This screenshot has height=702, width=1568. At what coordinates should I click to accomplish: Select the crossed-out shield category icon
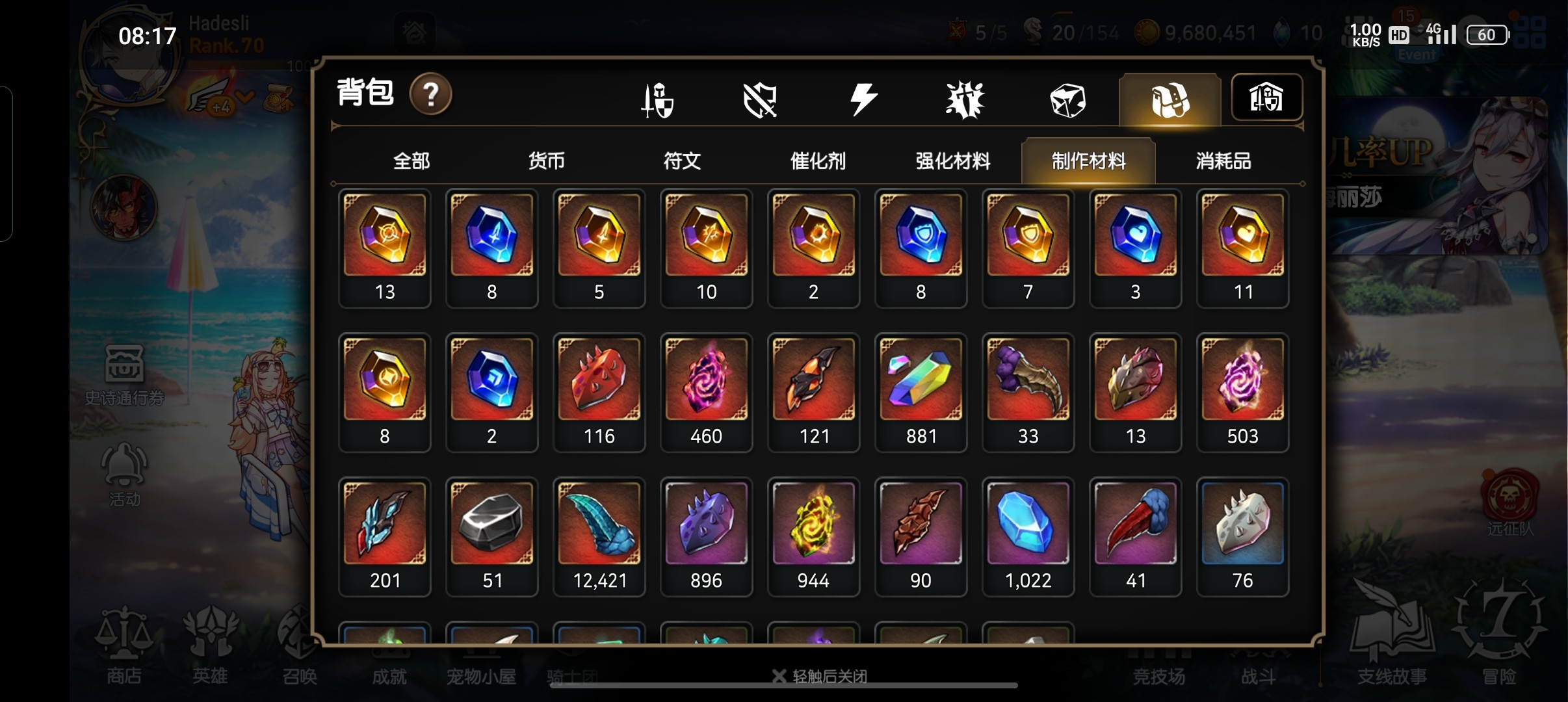[760, 100]
